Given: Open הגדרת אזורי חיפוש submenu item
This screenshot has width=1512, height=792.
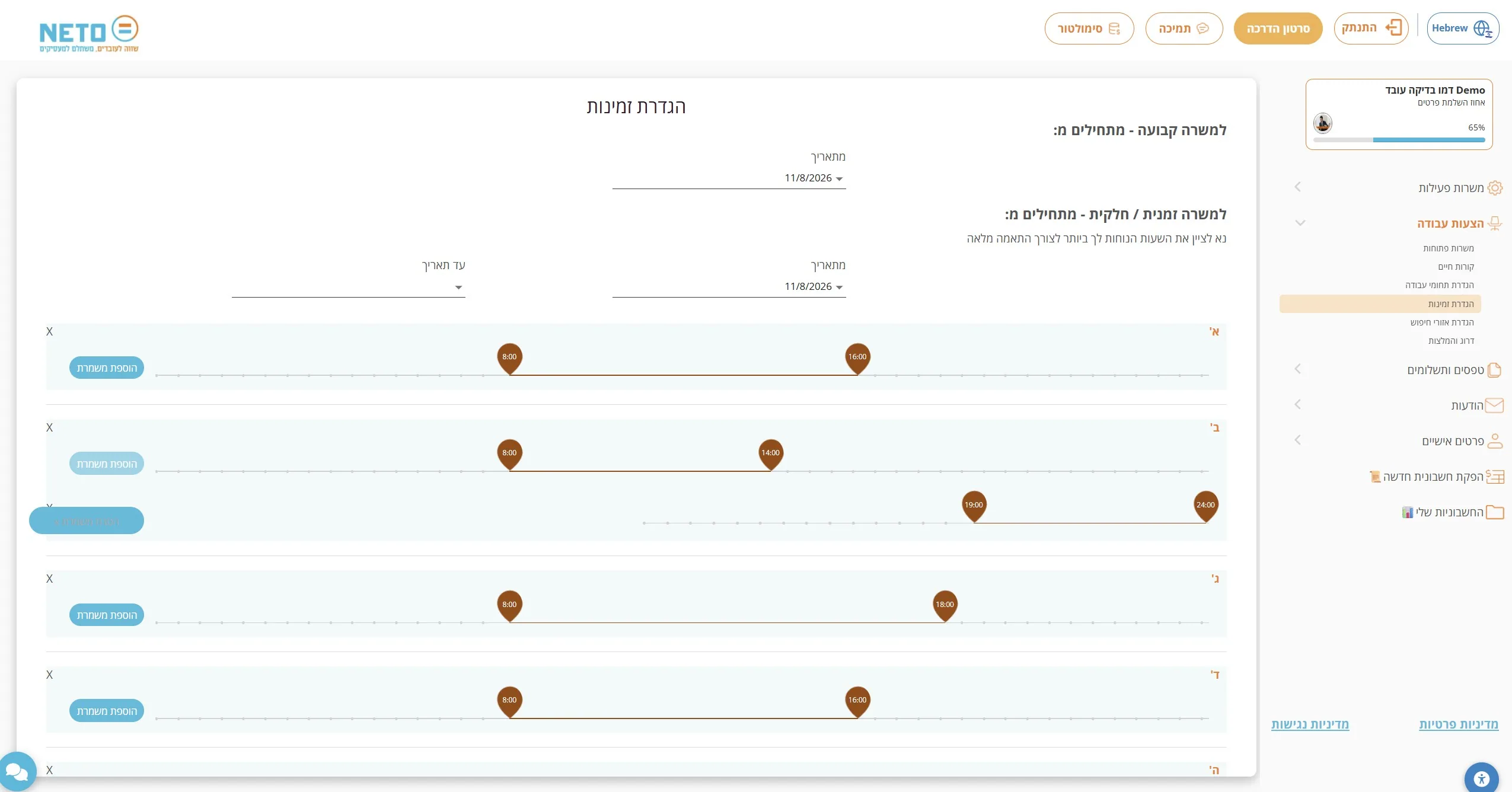Looking at the screenshot, I should coord(1441,322).
